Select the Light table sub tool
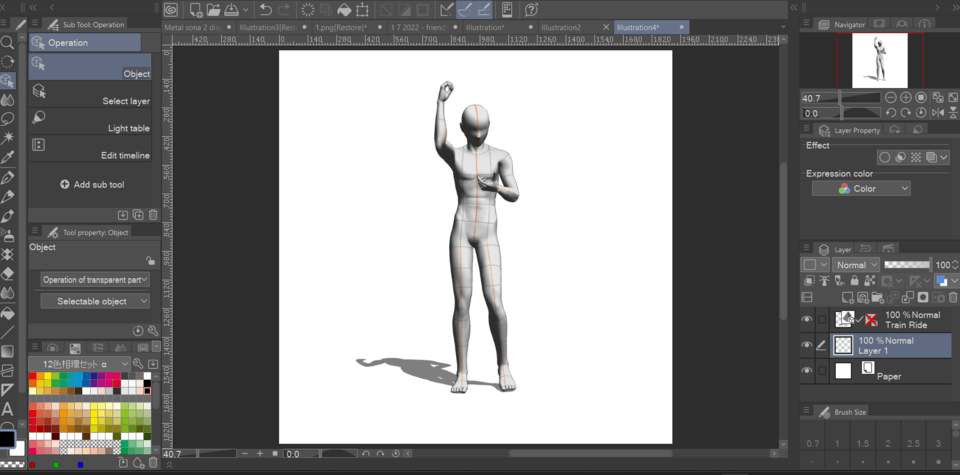This screenshot has width=960, height=475. coord(90,121)
